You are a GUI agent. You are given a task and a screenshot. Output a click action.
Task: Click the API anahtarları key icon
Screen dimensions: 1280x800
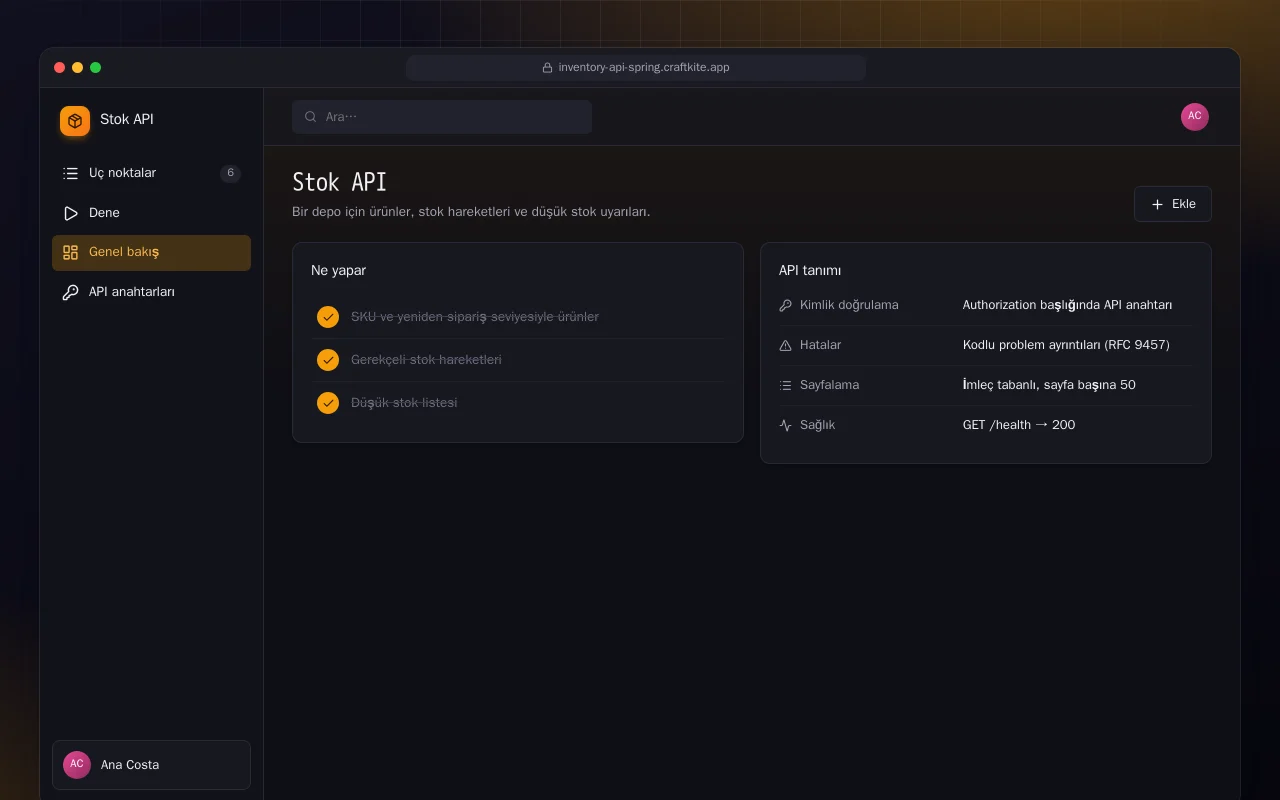coord(70,293)
